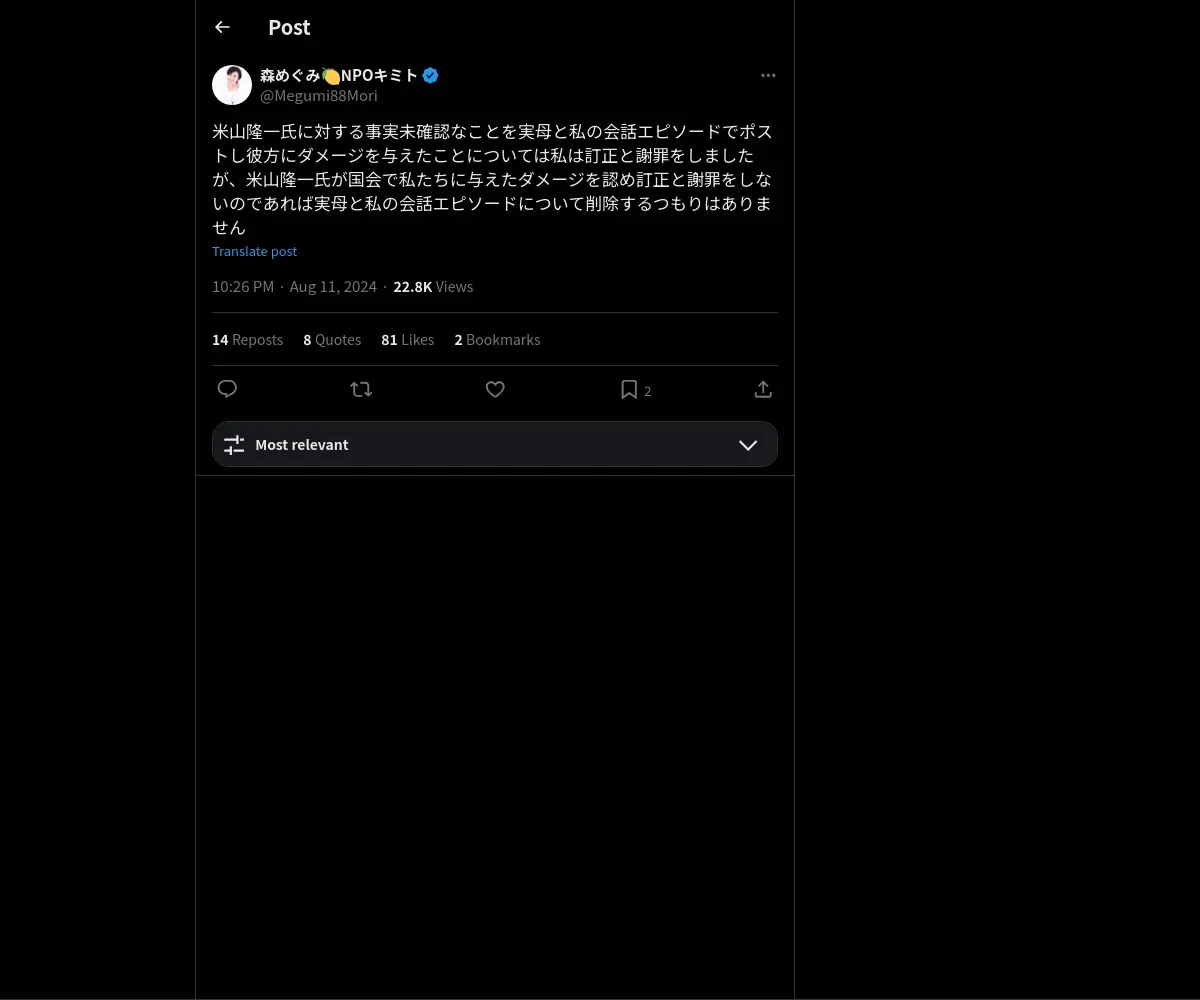Bookmark the post with the bookmark icon
Image resolution: width=1200 pixels, height=1000 pixels.
pyautogui.click(x=629, y=389)
